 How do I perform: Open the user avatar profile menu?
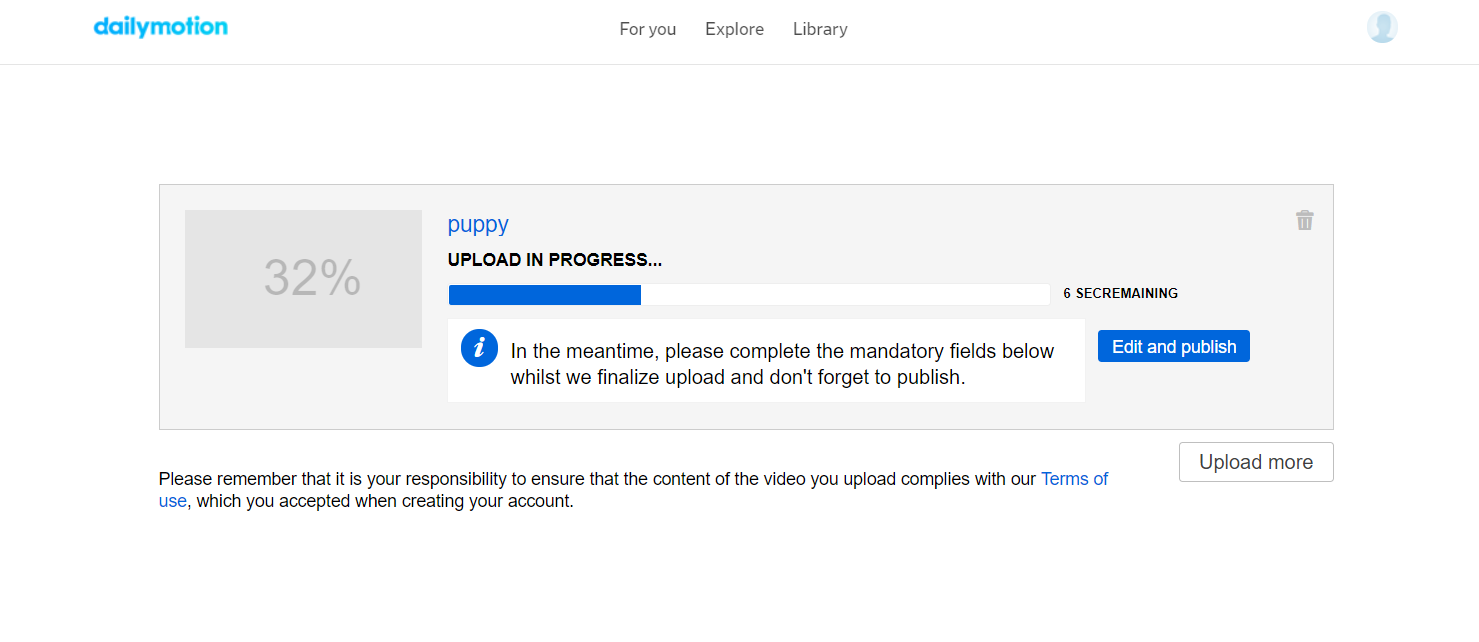(x=1382, y=27)
